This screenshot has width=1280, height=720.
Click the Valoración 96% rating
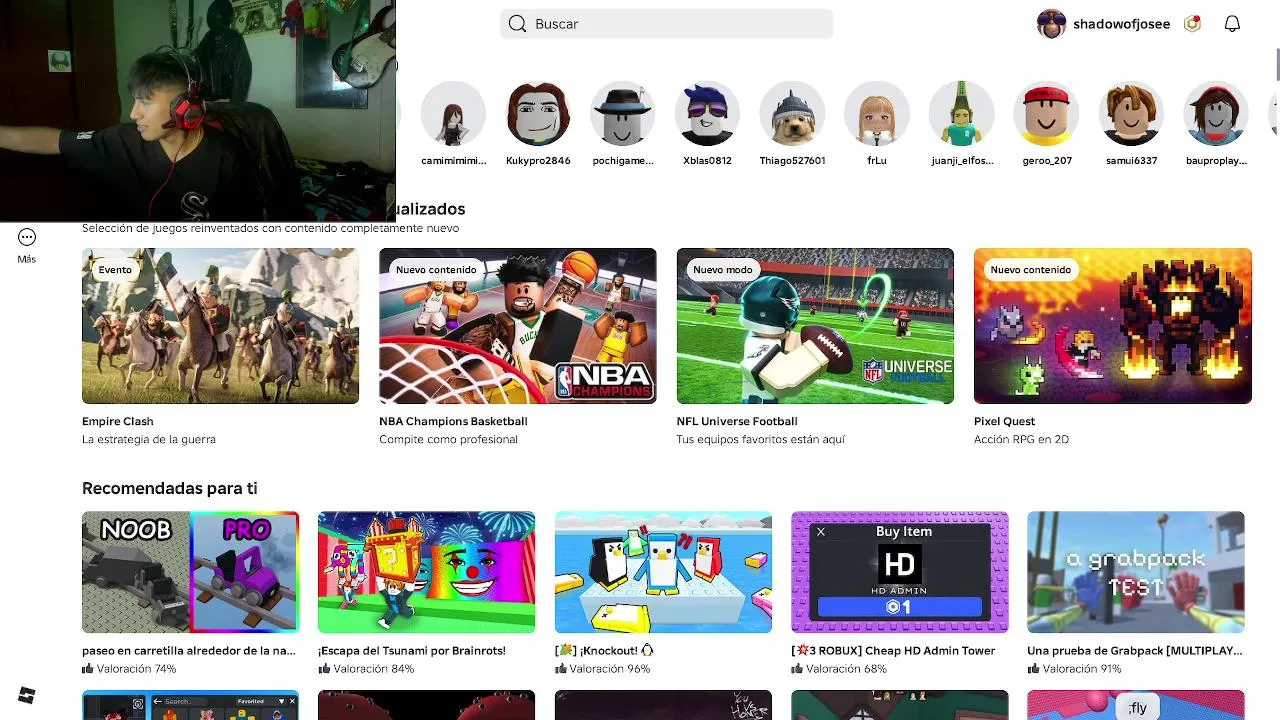[603, 669]
